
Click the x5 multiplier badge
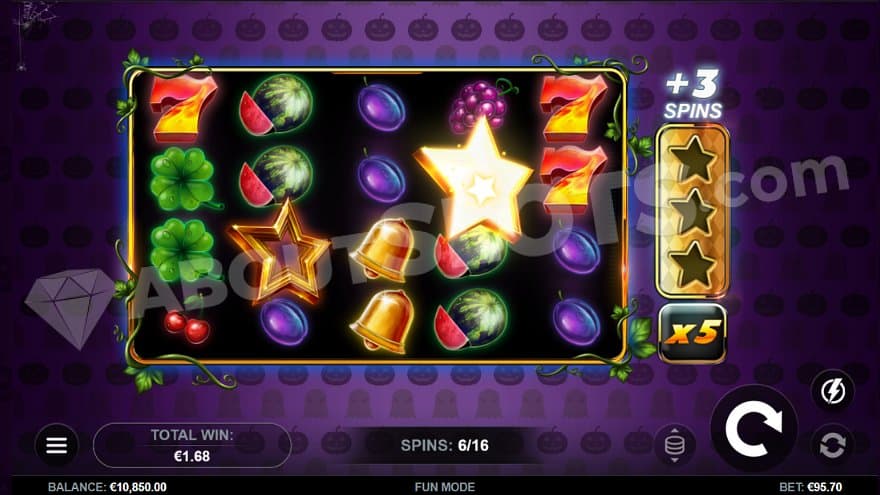click(693, 333)
